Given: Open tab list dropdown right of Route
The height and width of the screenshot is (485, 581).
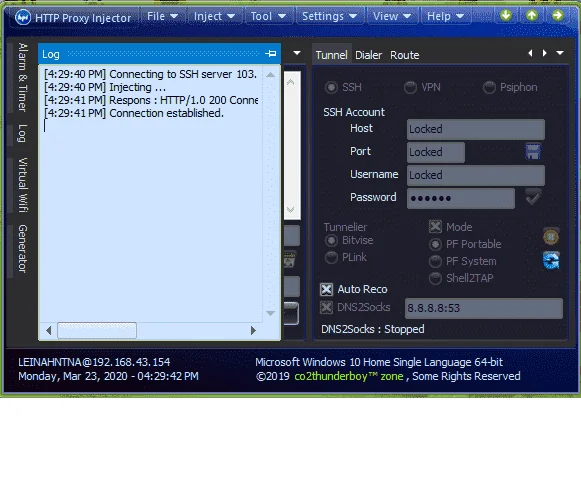Looking at the screenshot, I should click(x=560, y=53).
